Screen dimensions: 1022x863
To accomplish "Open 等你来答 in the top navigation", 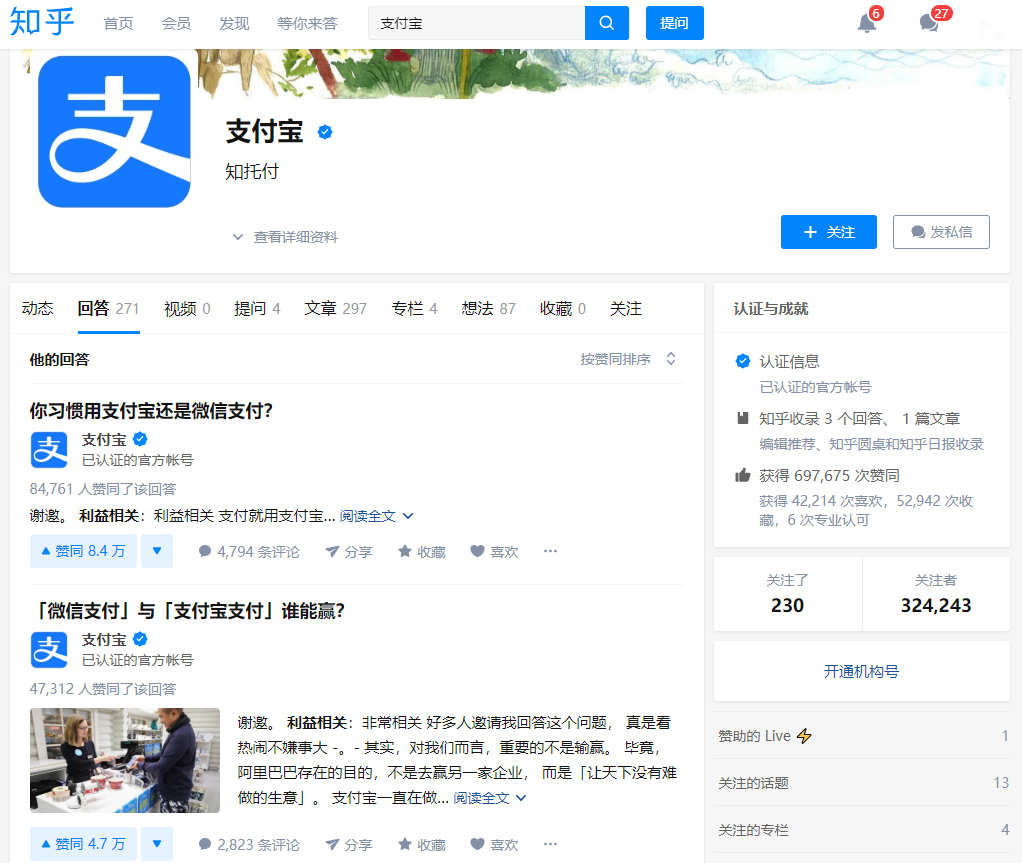I will pyautogui.click(x=307, y=23).
